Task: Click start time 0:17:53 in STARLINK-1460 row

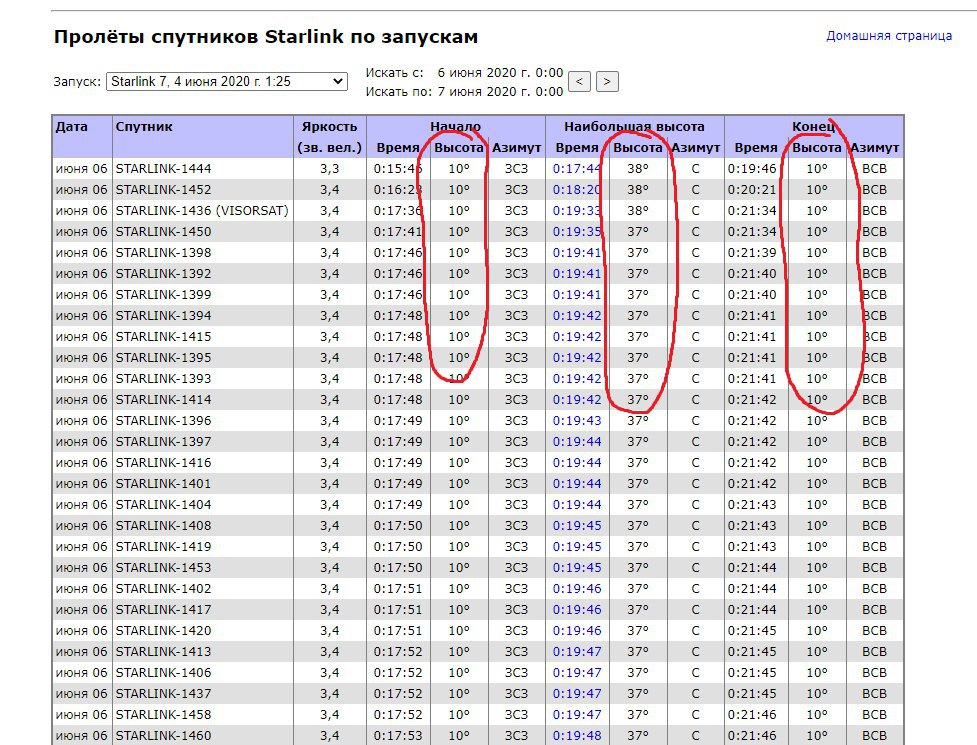Action: click(398, 736)
